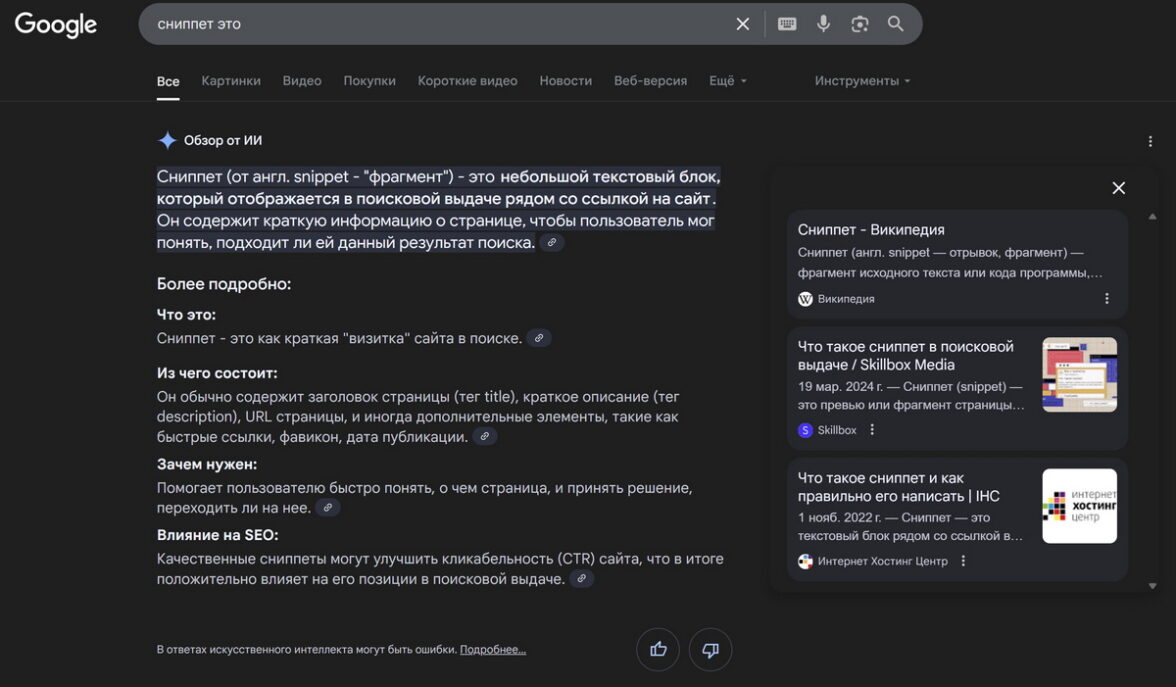The width and height of the screenshot is (1176, 687).
Task: Open "Сниппет - Википедия" source link
Action: click(x=871, y=230)
